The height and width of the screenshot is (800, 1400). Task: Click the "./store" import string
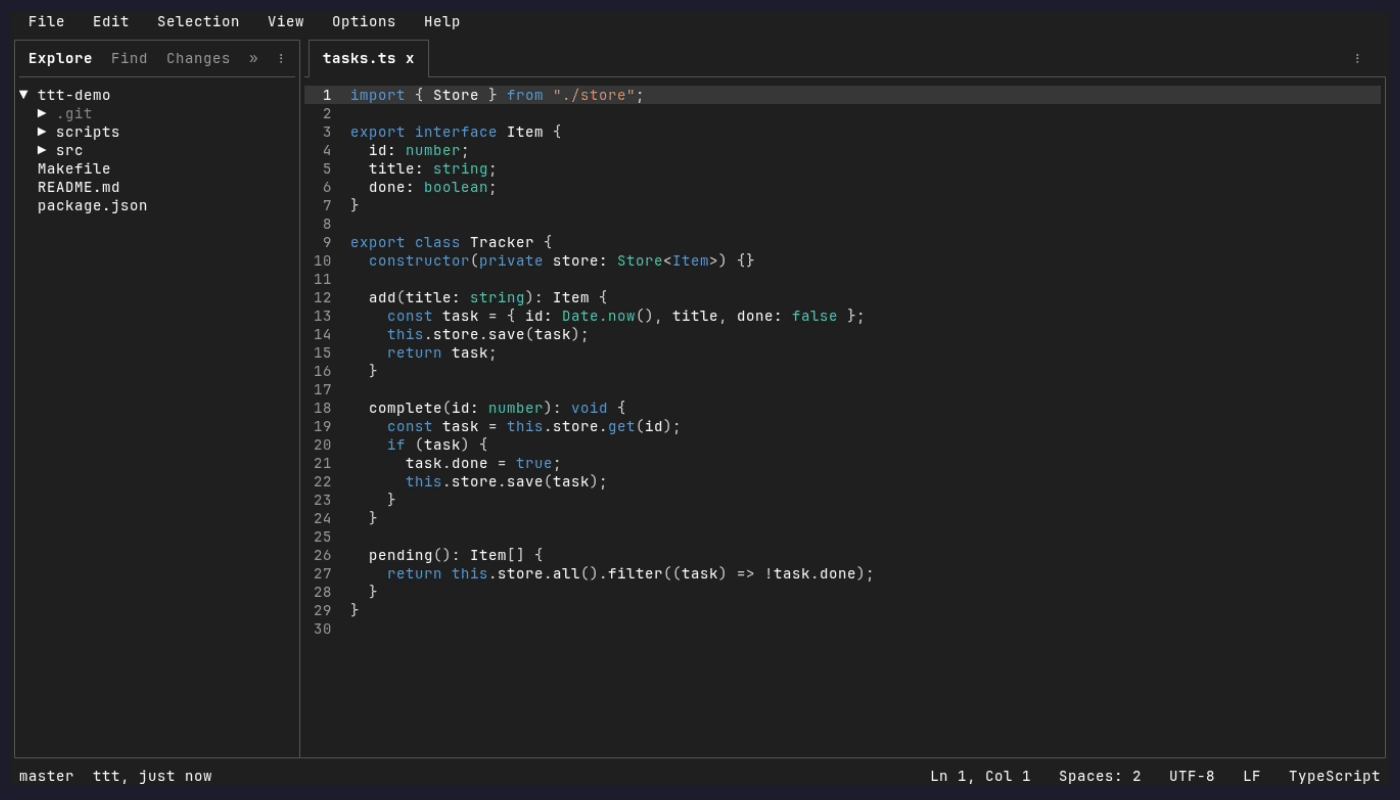tap(594, 95)
